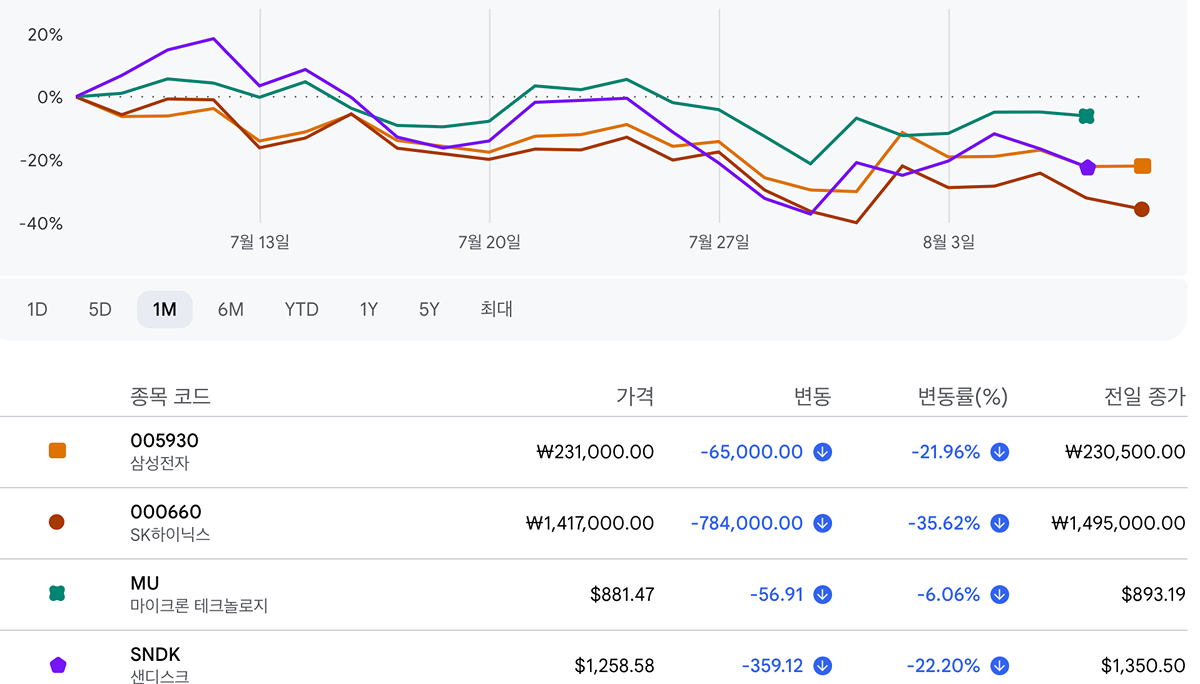Viewport: 1200px width, 684px height.
Task: Select the 5D time range tab
Action: (x=100, y=309)
